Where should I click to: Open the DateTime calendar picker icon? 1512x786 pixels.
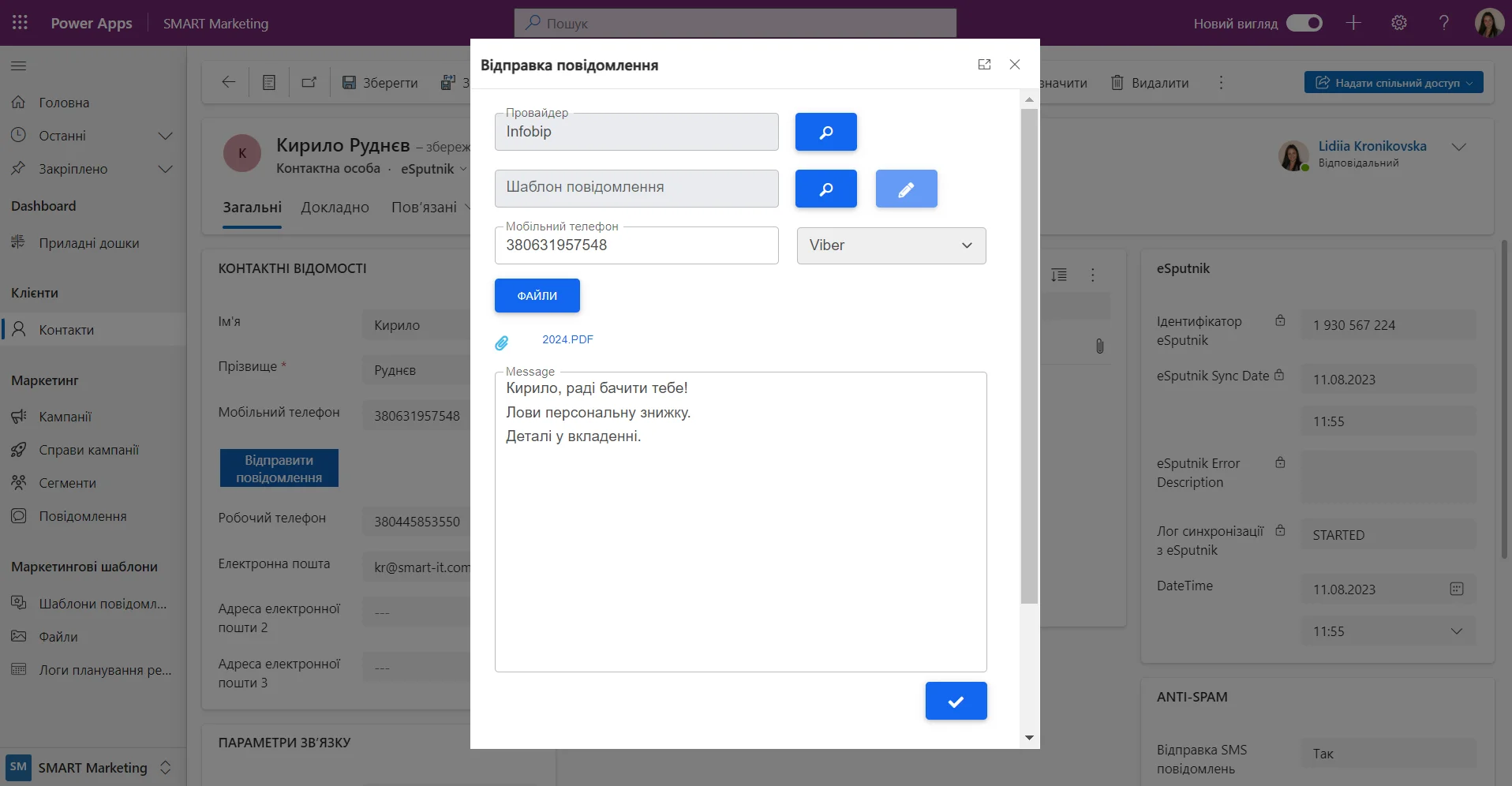[1457, 589]
